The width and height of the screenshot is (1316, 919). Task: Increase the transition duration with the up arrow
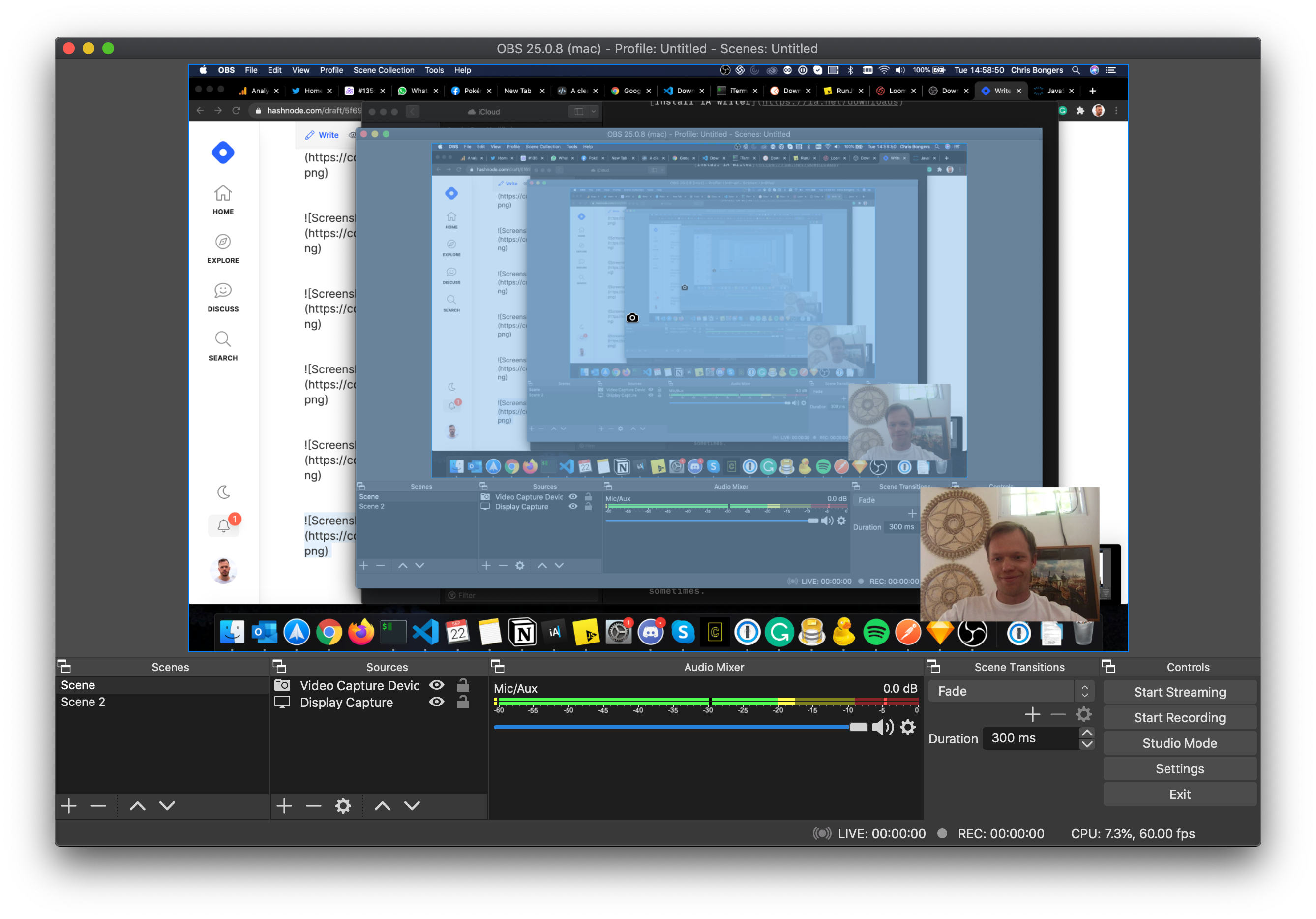click(1087, 733)
